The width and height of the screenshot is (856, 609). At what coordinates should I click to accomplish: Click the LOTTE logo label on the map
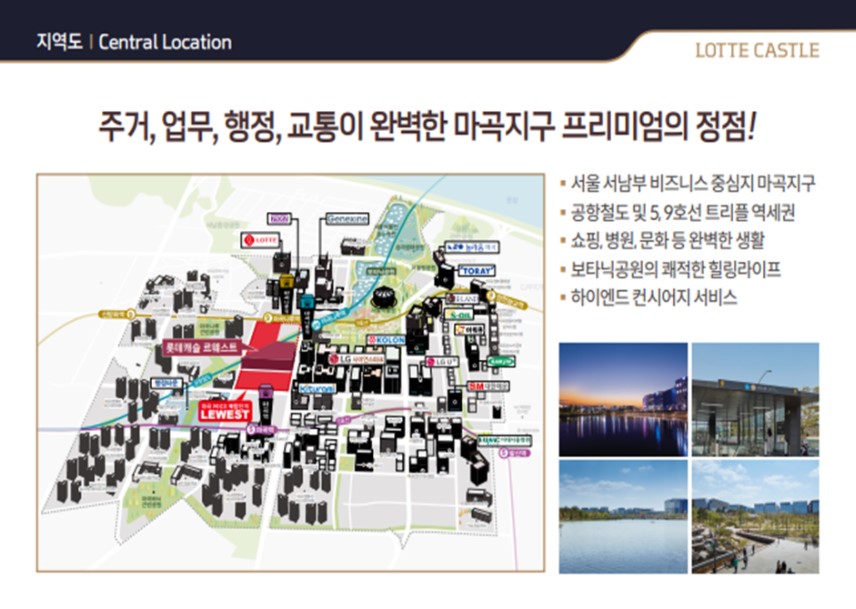tap(260, 240)
